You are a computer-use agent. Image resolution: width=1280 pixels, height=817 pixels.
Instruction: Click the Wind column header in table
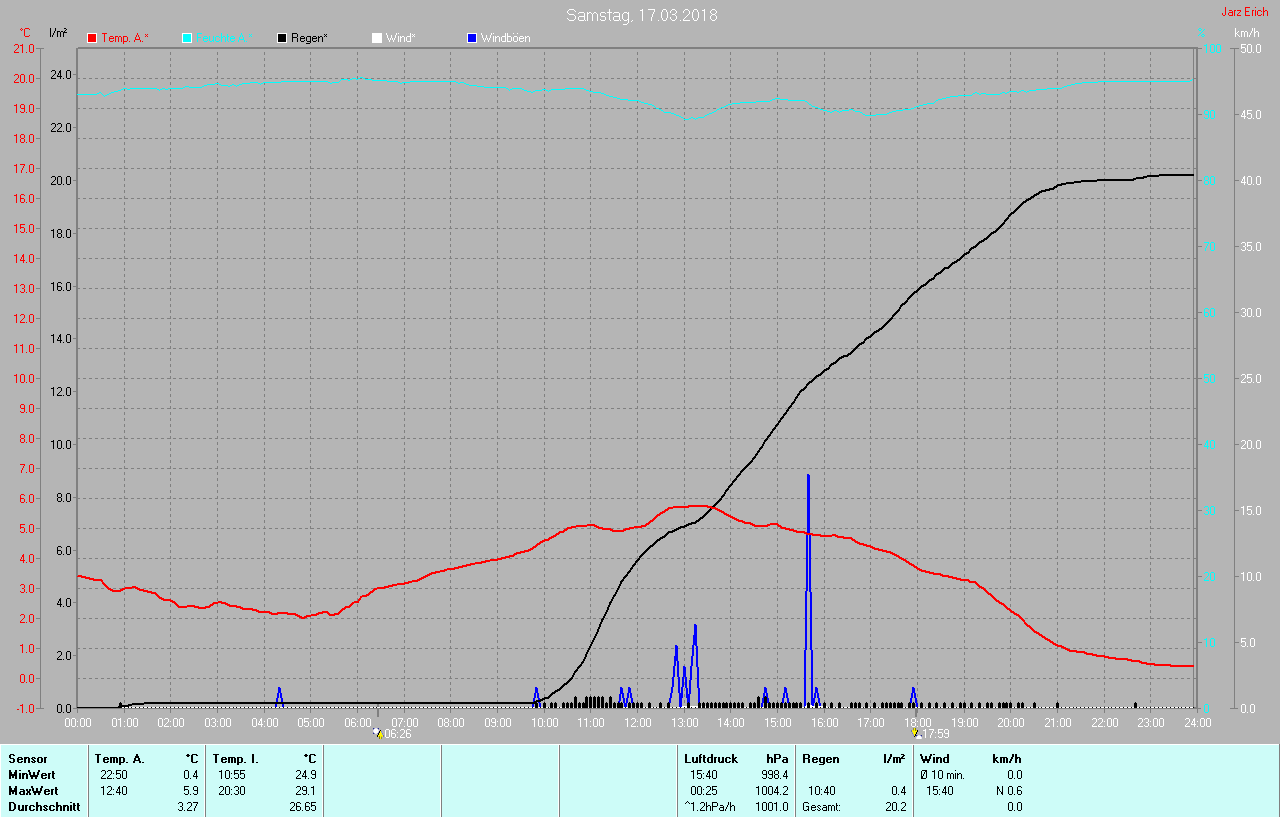tap(935, 759)
